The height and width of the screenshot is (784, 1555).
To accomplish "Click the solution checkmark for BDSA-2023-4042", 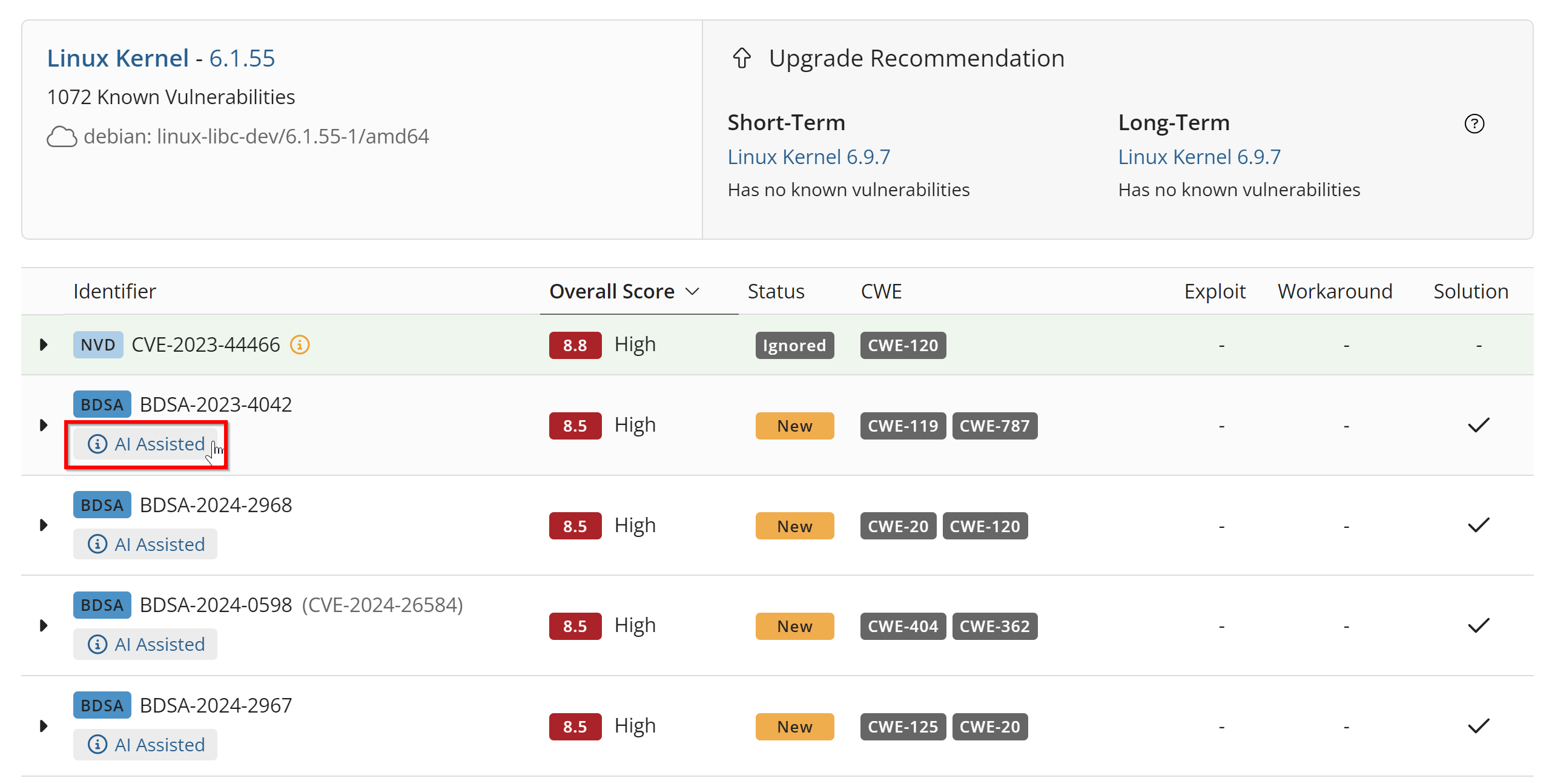I will (x=1477, y=424).
